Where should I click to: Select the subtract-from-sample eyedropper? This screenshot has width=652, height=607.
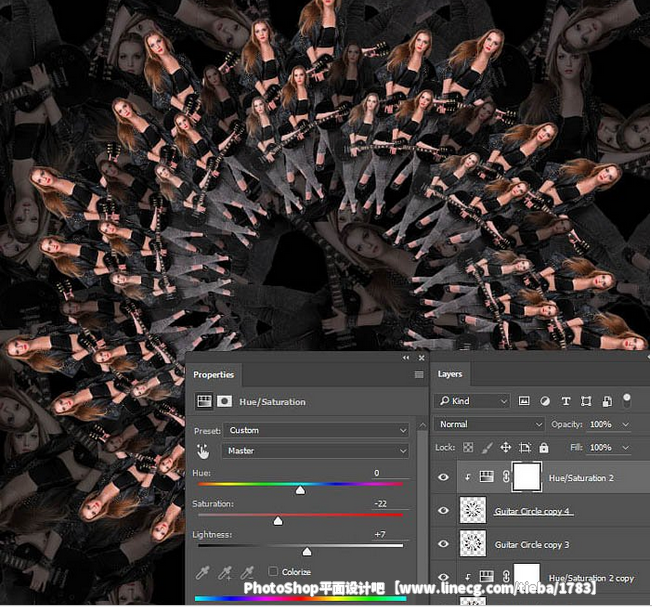pos(247,573)
